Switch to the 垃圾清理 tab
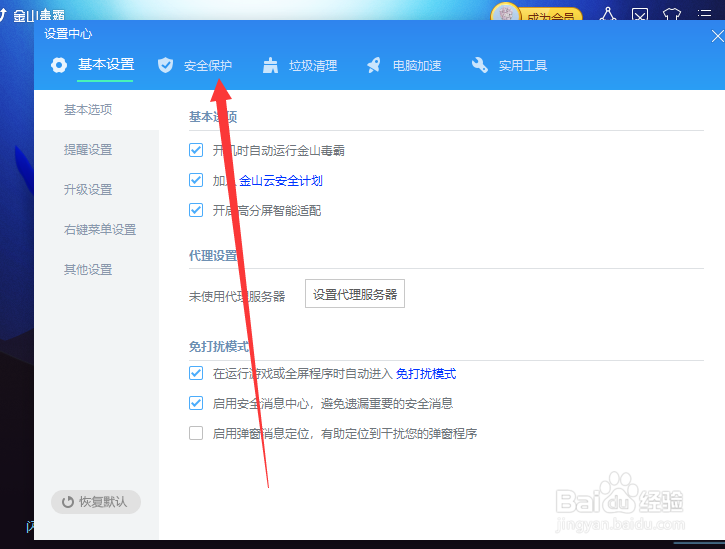This screenshot has width=725, height=549. [313, 66]
